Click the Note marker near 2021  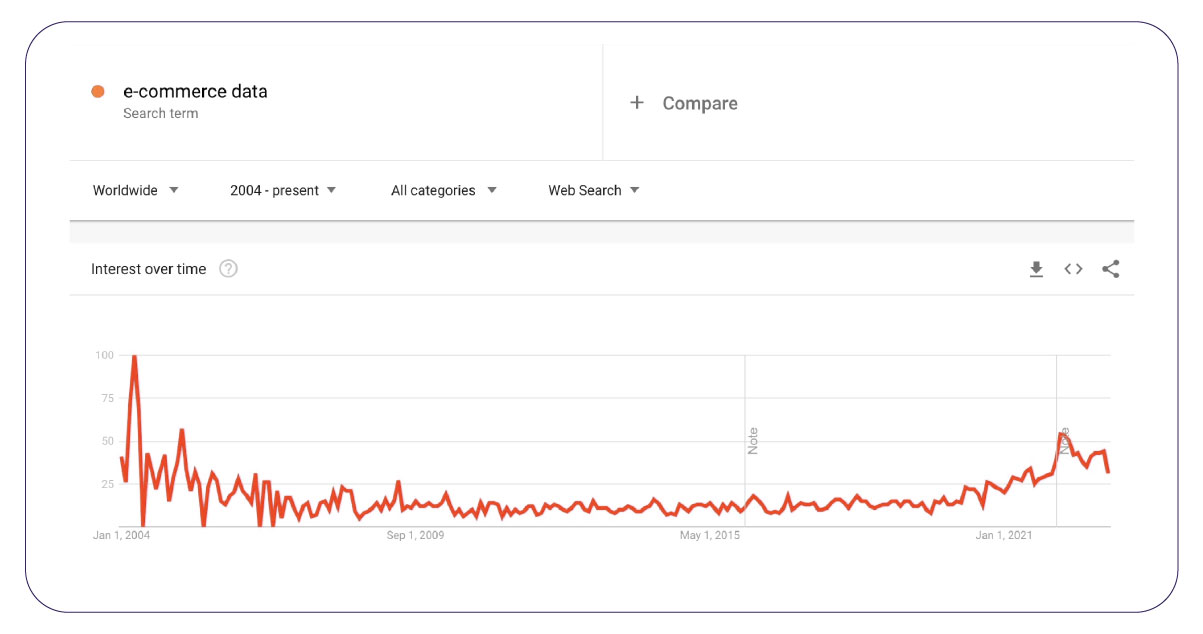(1065, 441)
